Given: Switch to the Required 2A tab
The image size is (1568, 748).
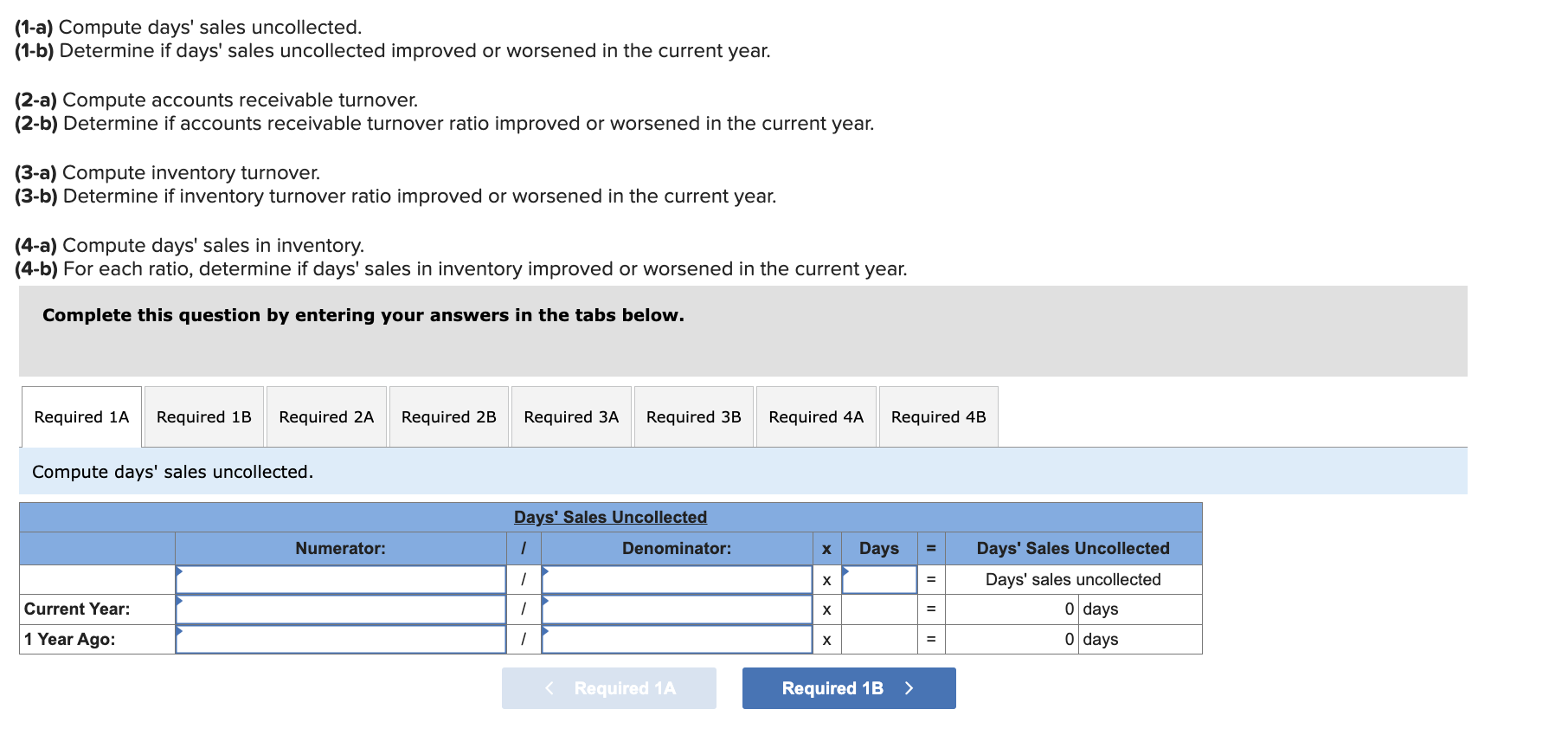Looking at the screenshot, I should 326,416.
